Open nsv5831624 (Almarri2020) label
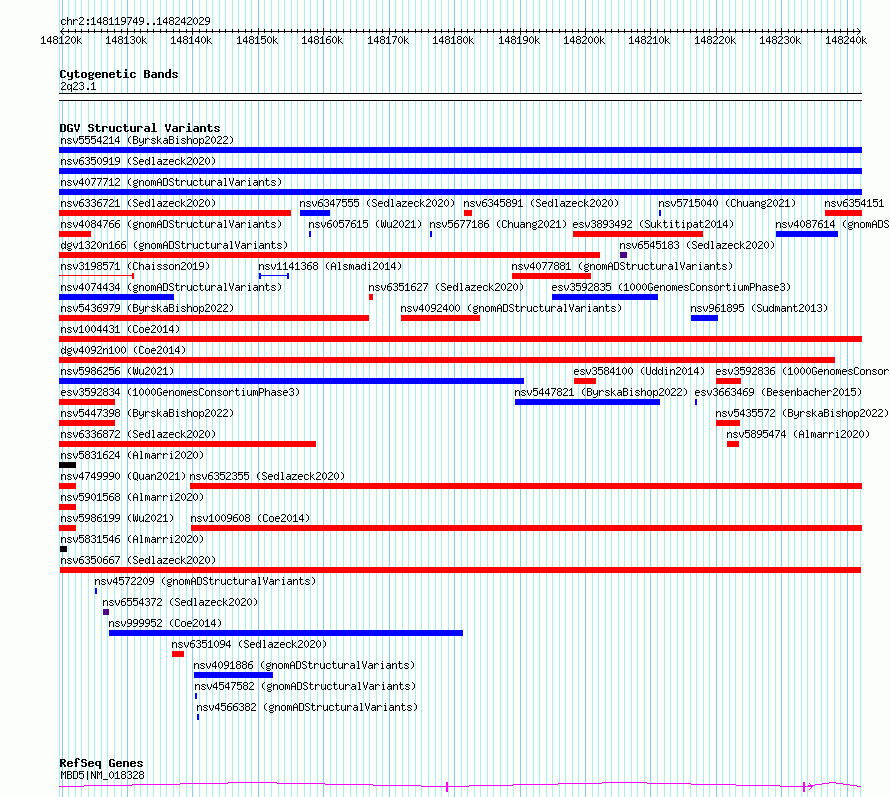The width and height of the screenshot is (890, 797). 132,455
